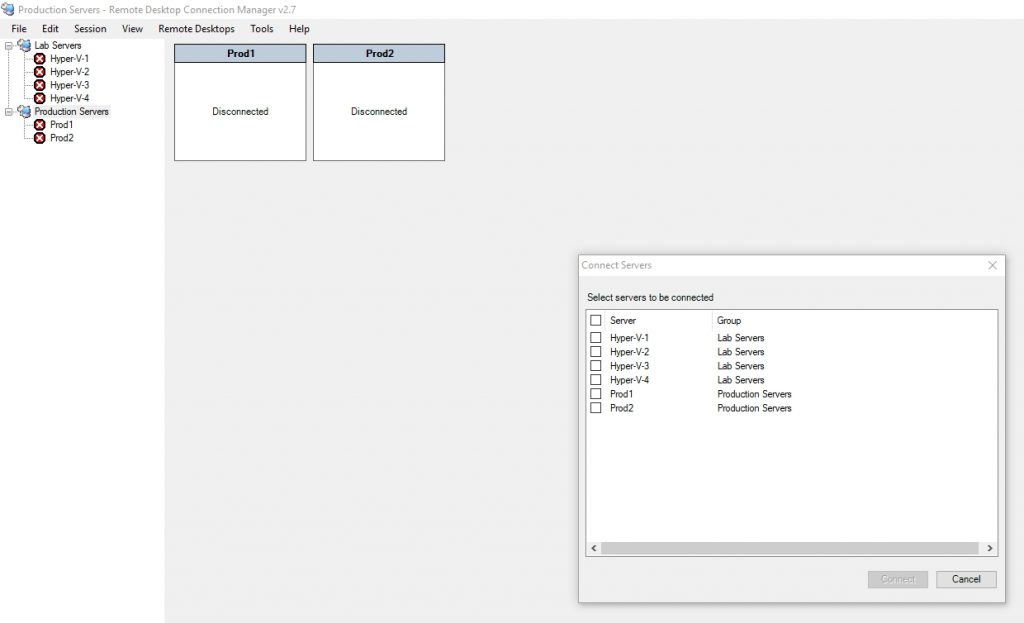Click the Production Servers group icon

click(x=24, y=112)
